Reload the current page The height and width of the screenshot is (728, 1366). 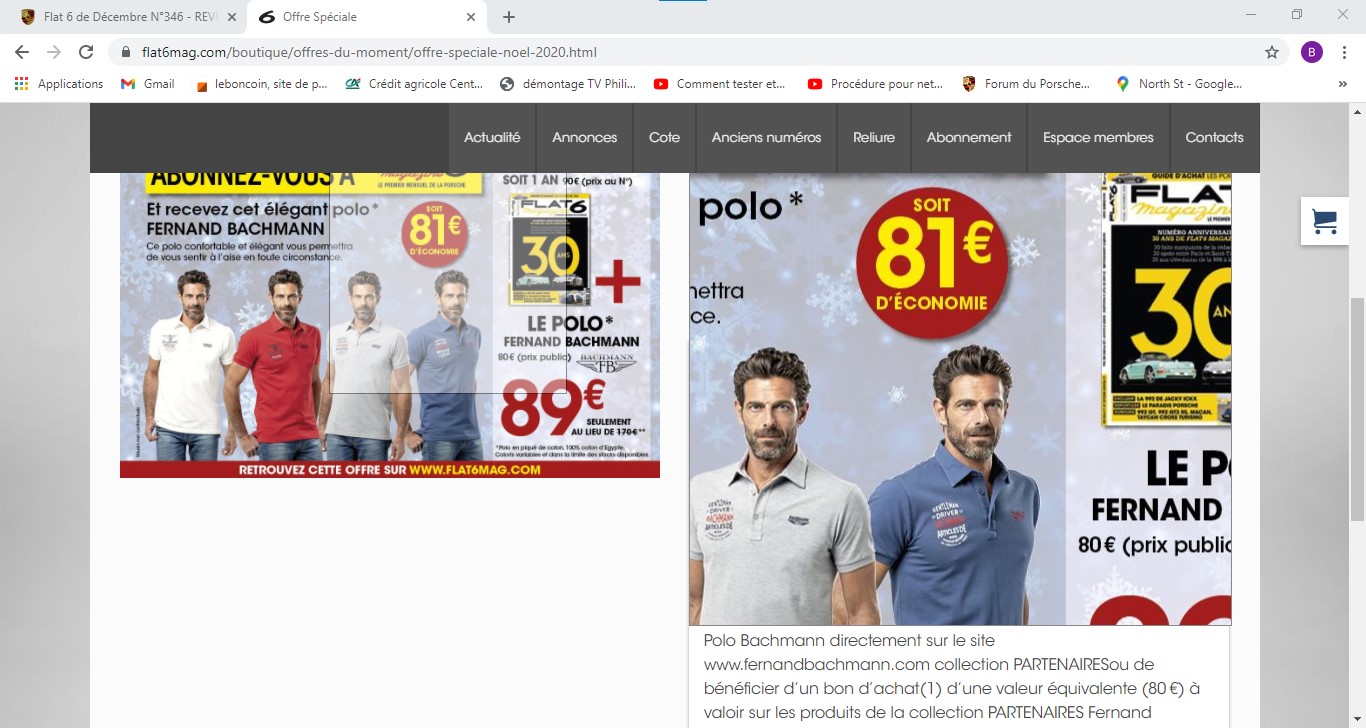pyautogui.click(x=86, y=52)
